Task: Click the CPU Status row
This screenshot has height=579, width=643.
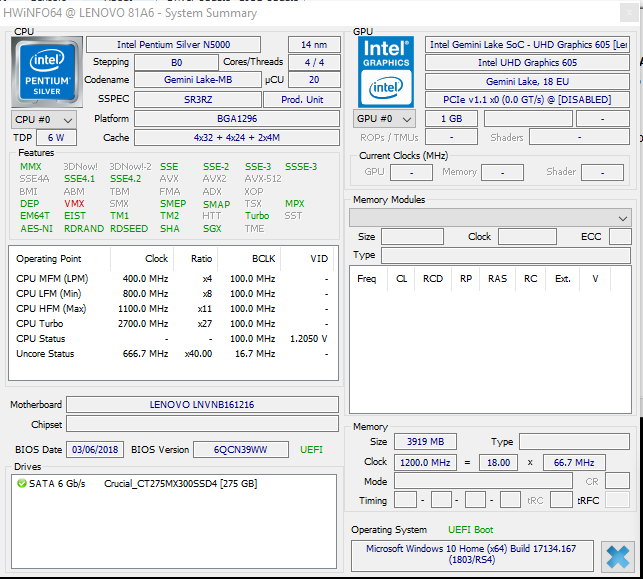Action: coord(173,339)
